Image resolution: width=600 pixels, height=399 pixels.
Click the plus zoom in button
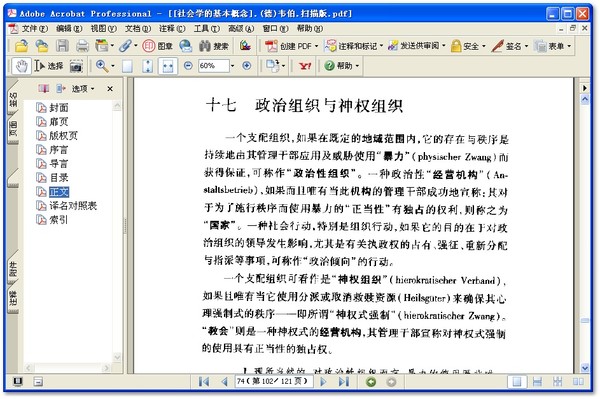pos(247,66)
